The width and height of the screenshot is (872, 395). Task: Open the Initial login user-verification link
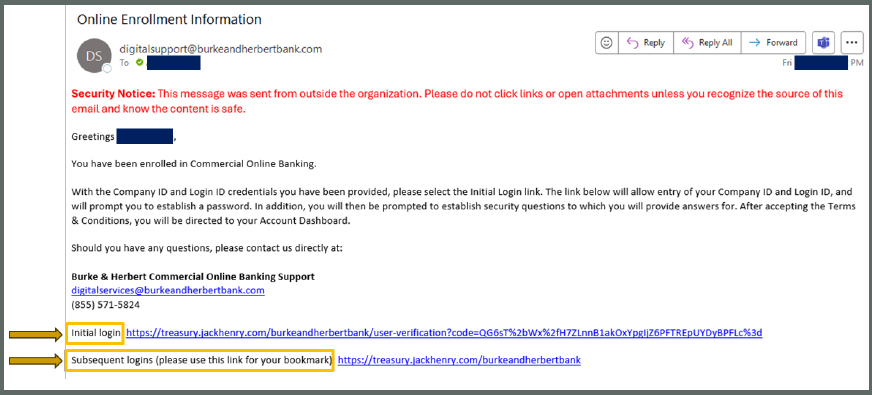(x=444, y=333)
